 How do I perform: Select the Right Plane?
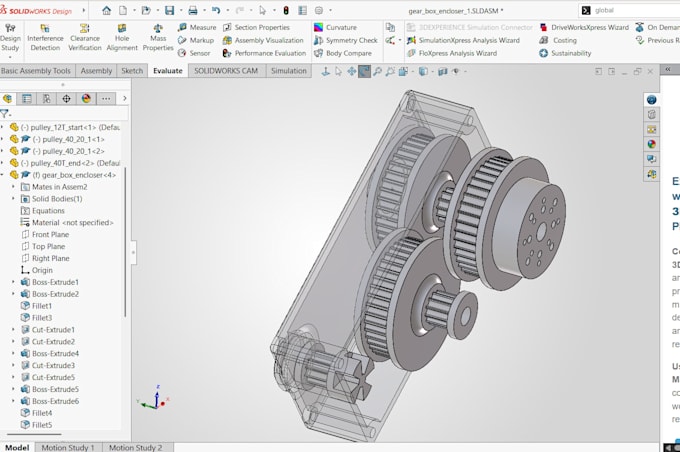tap(45, 258)
